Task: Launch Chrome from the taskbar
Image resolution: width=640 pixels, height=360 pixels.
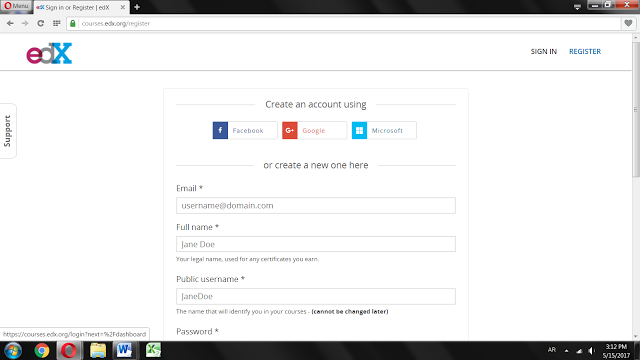Action: [x=42, y=351]
